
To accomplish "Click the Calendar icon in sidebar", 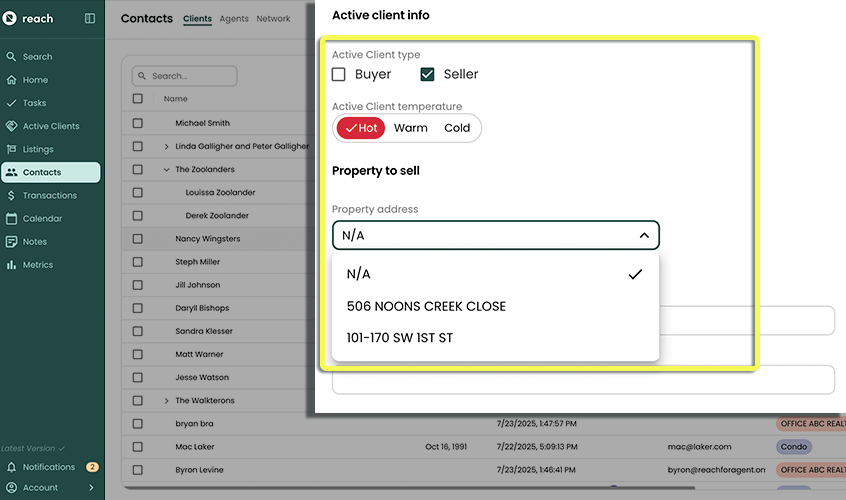I will click(x=12, y=218).
